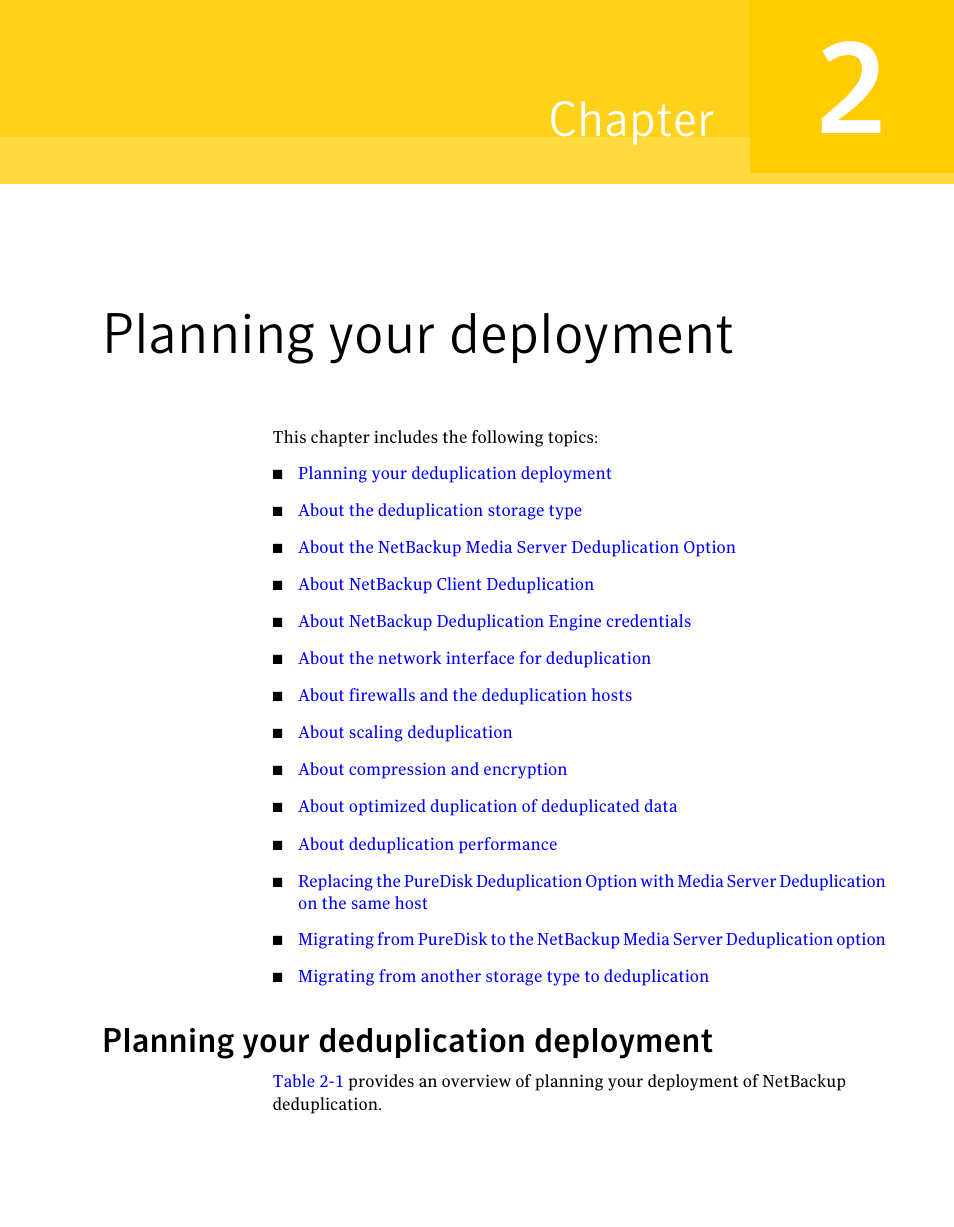Click the 'Planning your deduplication deployment' section heading
Image resolution: width=954 pixels, height=1227 pixels.
tap(408, 1042)
